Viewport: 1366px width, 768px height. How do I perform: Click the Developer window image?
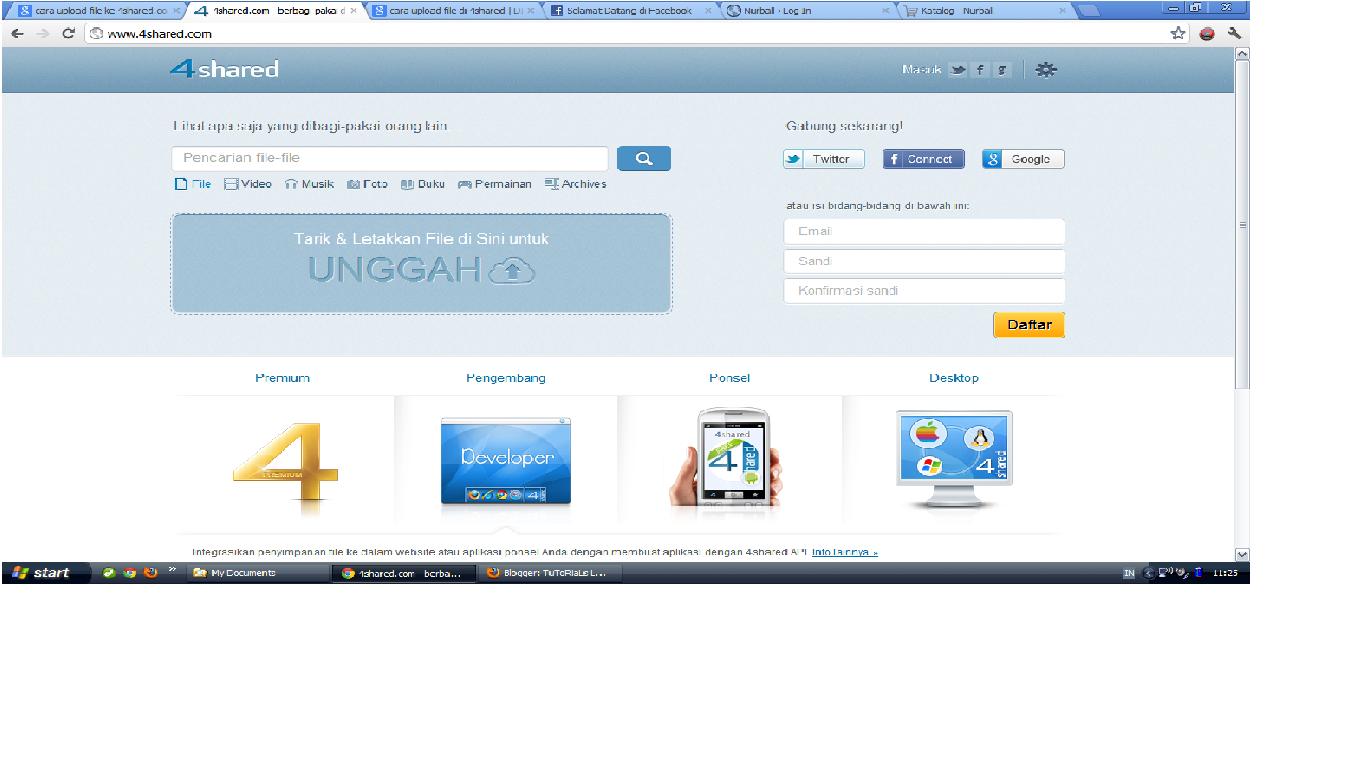(x=506, y=460)
